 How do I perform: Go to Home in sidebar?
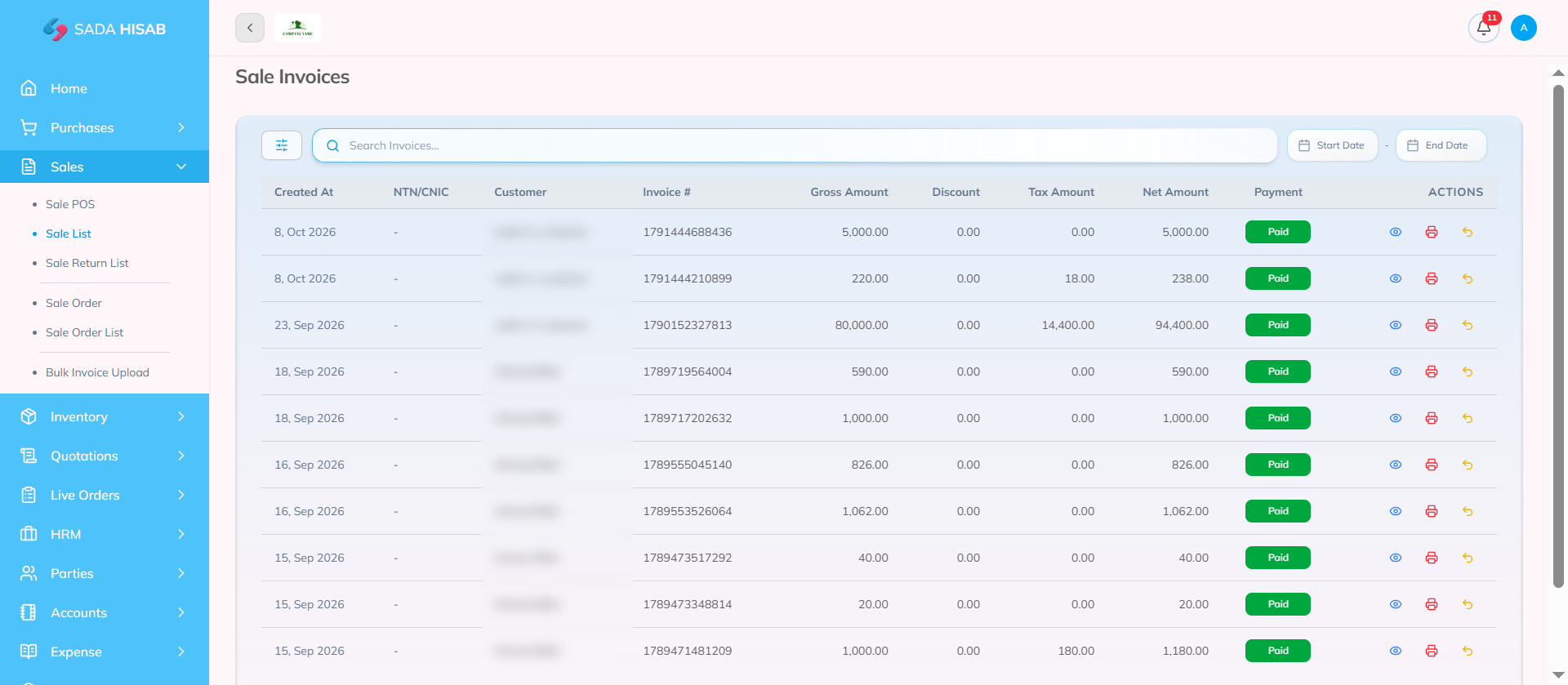105,88
